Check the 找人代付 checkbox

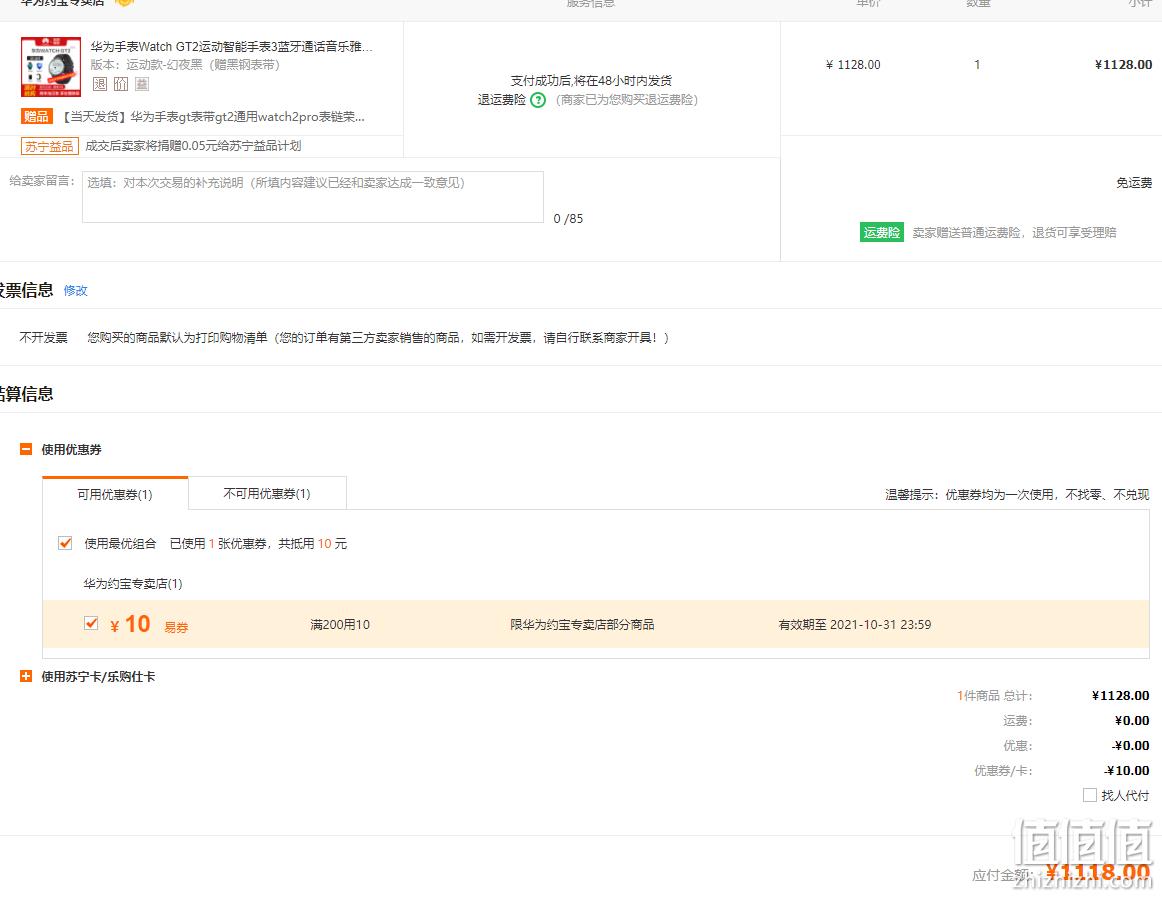[x=1089, y=795]
